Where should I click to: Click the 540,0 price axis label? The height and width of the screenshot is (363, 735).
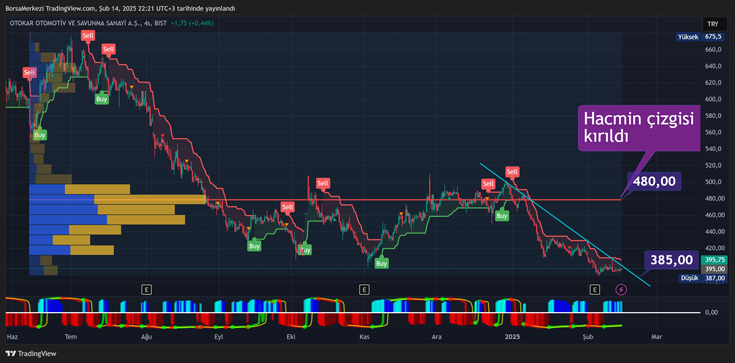coord(712,149)
